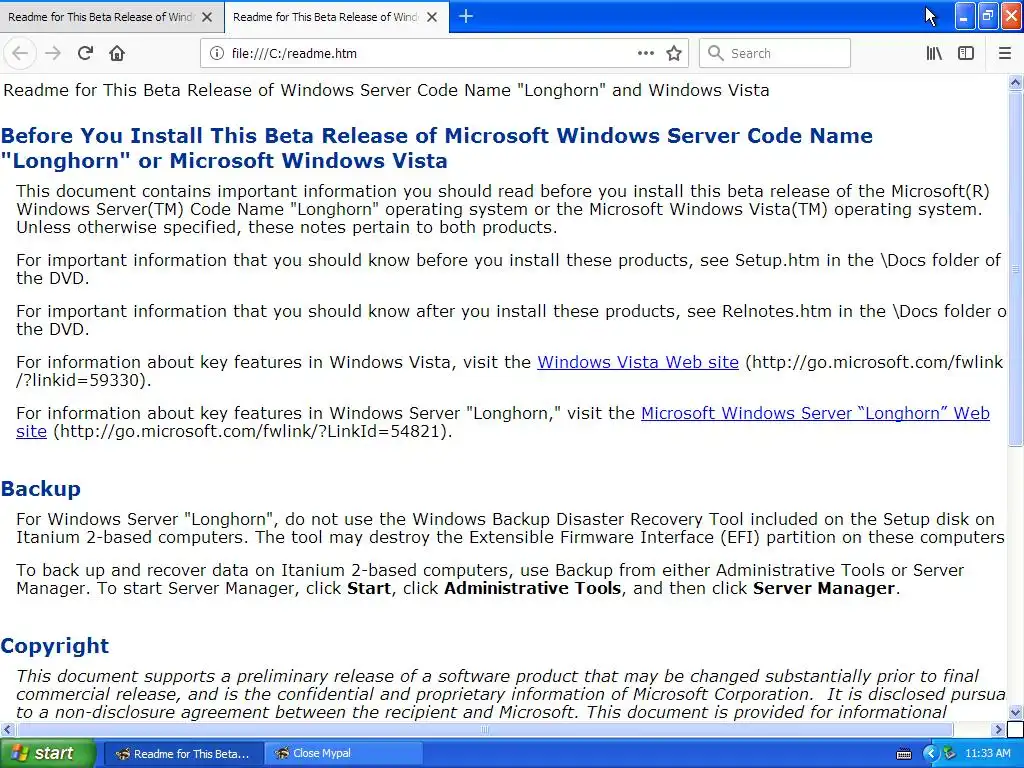Click the horizontal scrollbar right arrow
This screenshot has width=1024, height=768.
pos(999,729)
